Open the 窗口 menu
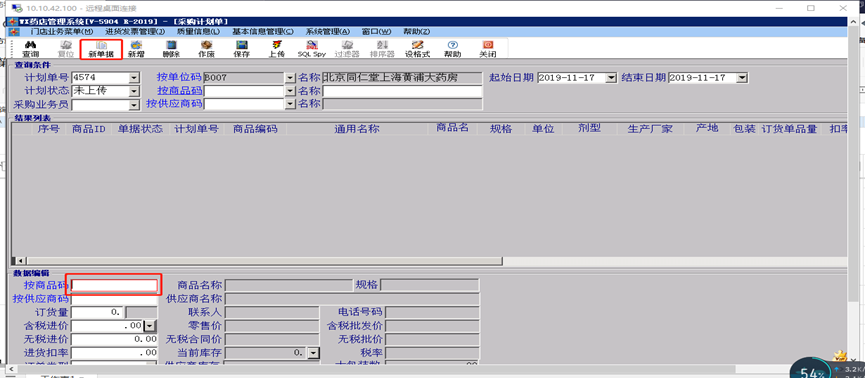Viewport: 865px width, 378px height. pyautogui.click(x=376, y=31)
